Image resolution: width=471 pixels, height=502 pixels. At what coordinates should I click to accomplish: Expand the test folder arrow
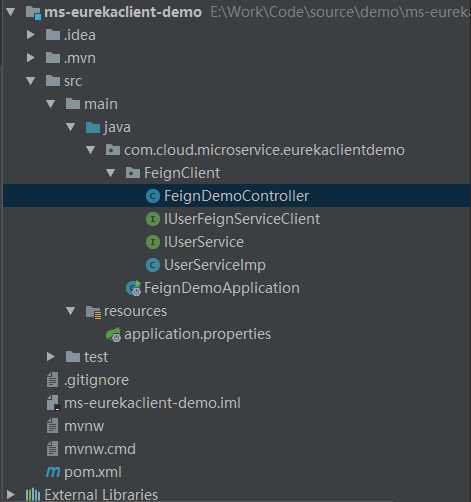51,357
